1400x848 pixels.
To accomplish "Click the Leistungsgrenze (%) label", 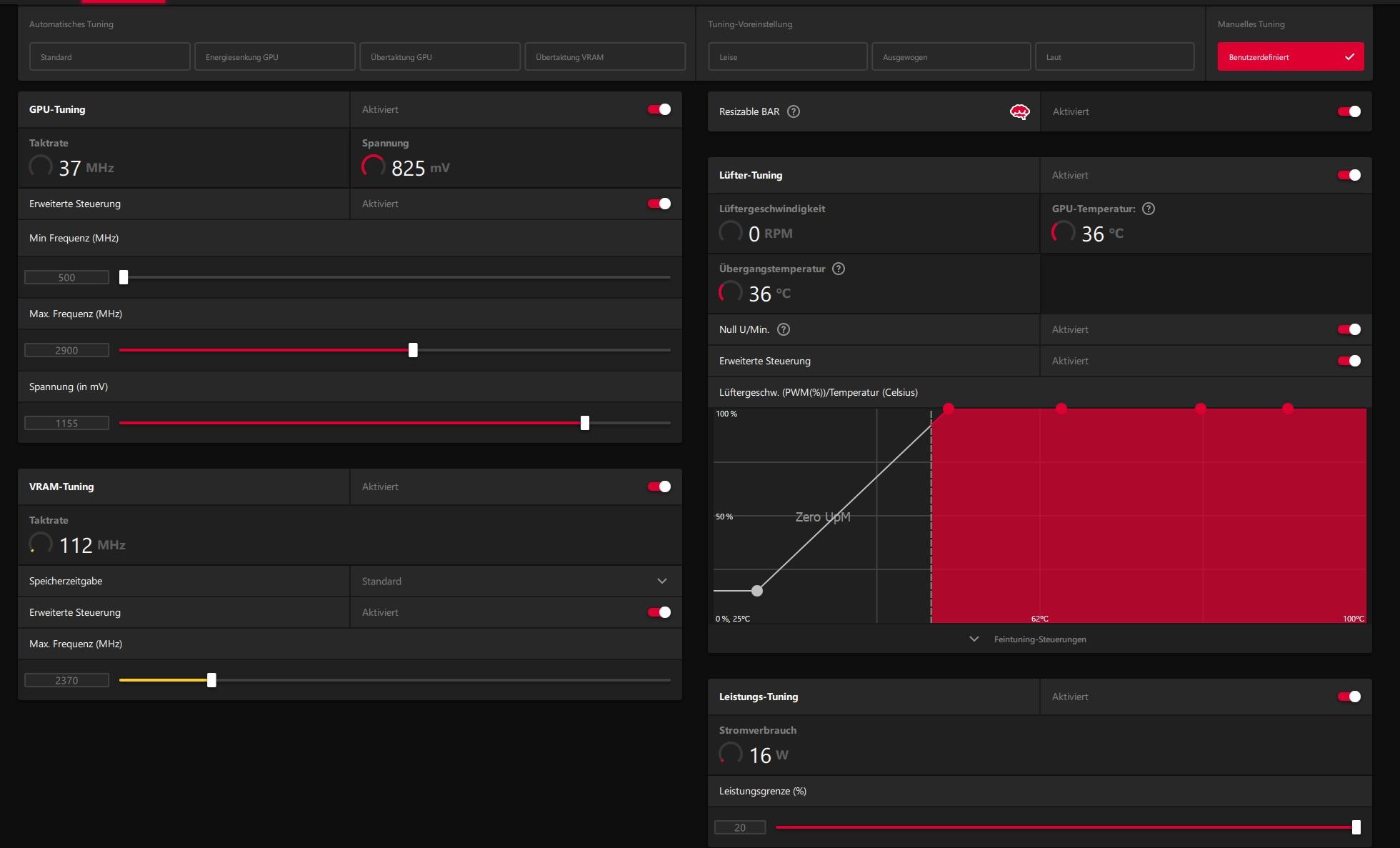I will pos(763,791).
